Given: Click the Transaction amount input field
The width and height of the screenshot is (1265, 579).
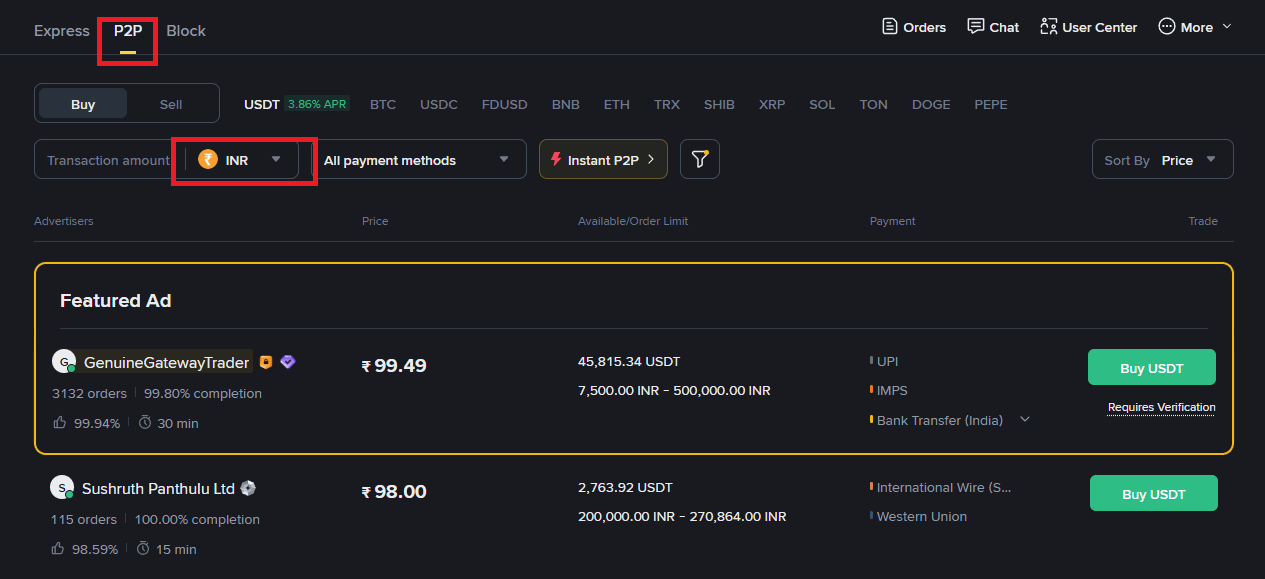Looking at the screenshot, I should [x=108, y=160].
